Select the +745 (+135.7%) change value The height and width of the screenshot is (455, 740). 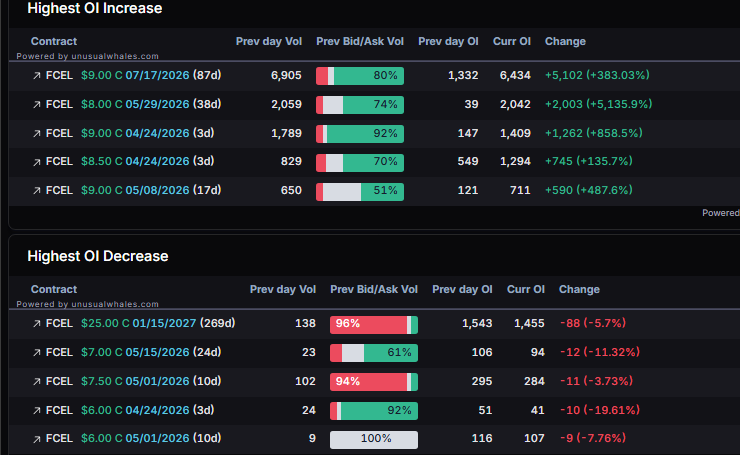tap(589, 161)
